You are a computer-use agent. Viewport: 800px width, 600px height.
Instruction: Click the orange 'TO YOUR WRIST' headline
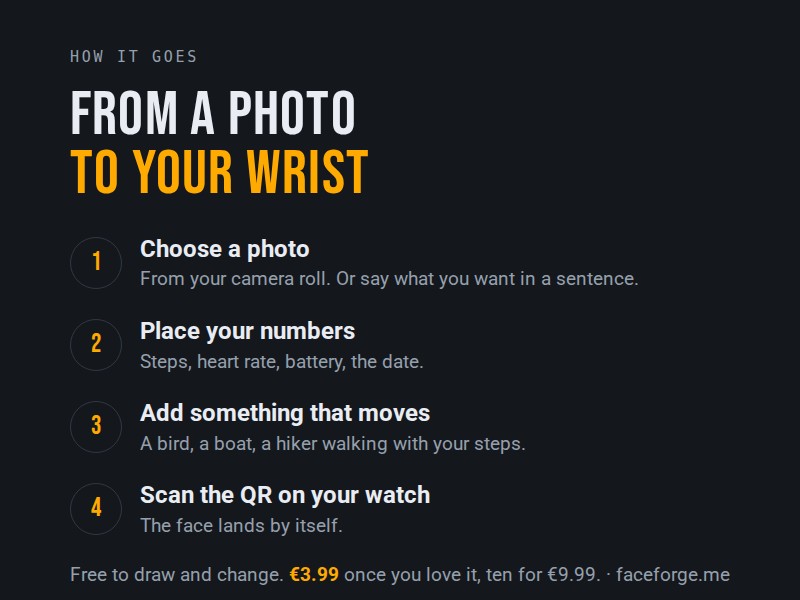pos(219,172)
